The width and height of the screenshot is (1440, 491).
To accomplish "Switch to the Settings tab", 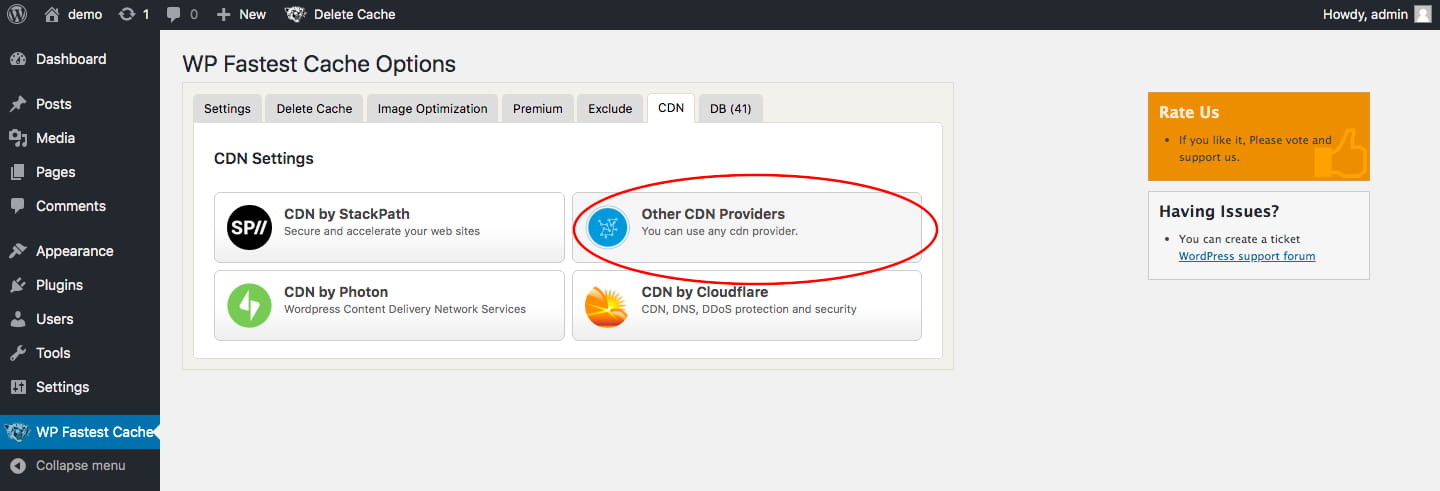I will (x=227, y=108).
